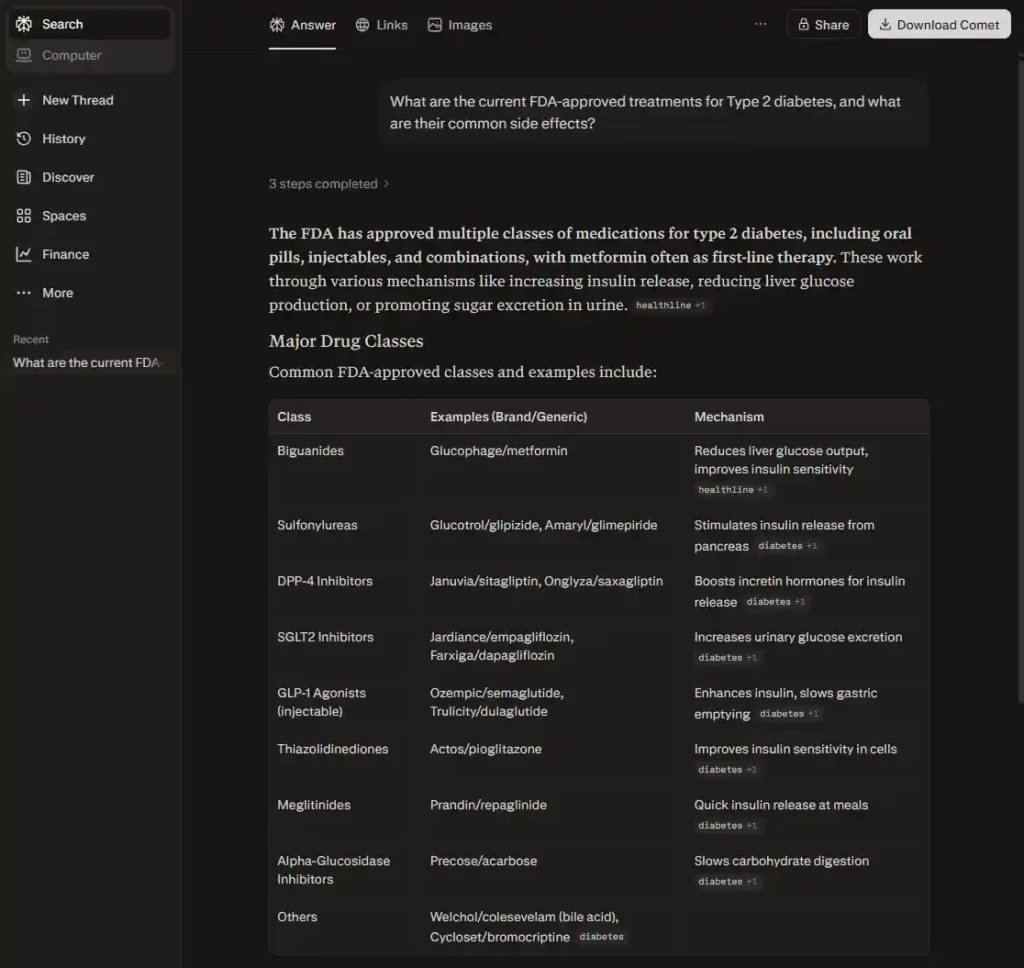Screen dimensions: 1024x968
Task: Switch to the Images tab
Action: 460,25
